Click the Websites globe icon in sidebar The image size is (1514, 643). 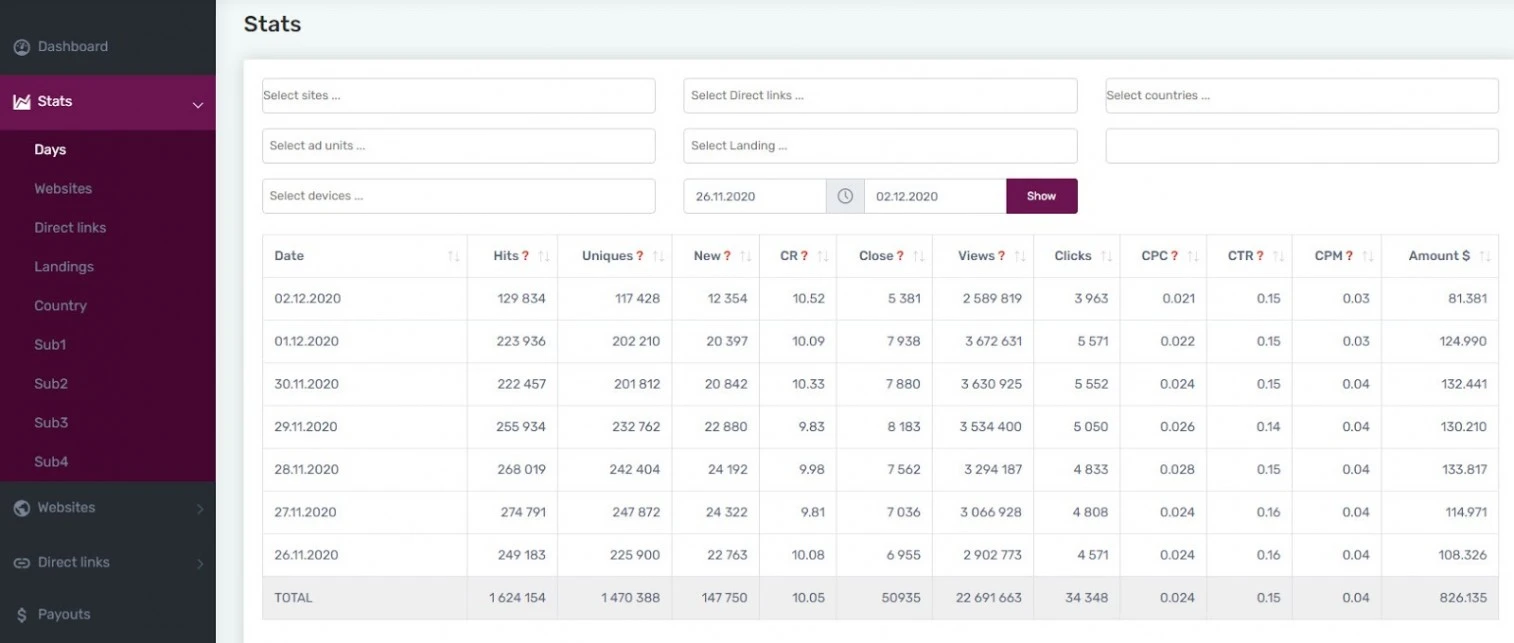(x=21, y=508)
